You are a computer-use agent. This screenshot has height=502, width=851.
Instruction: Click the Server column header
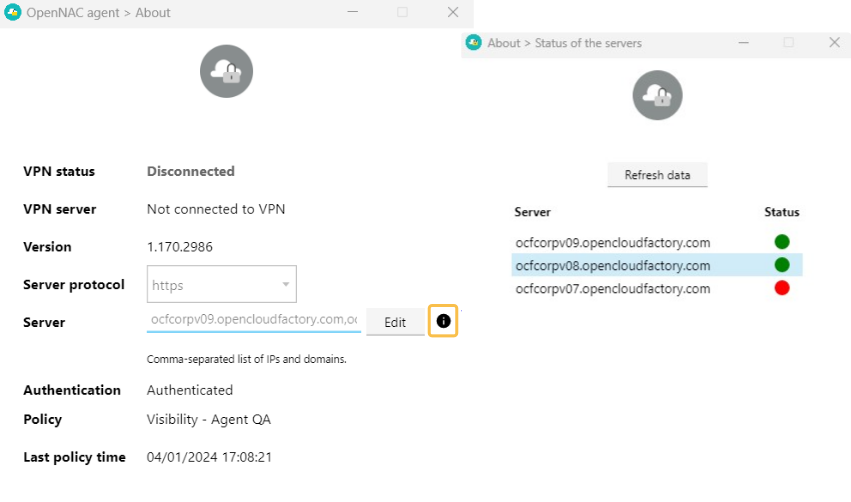532,212
